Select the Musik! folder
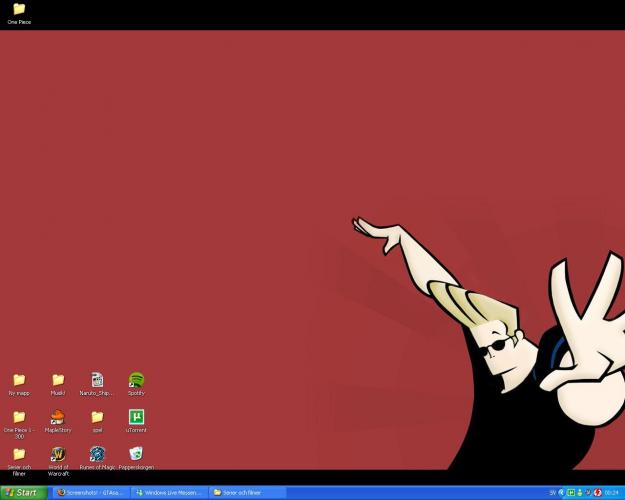 tap(58, 380)
